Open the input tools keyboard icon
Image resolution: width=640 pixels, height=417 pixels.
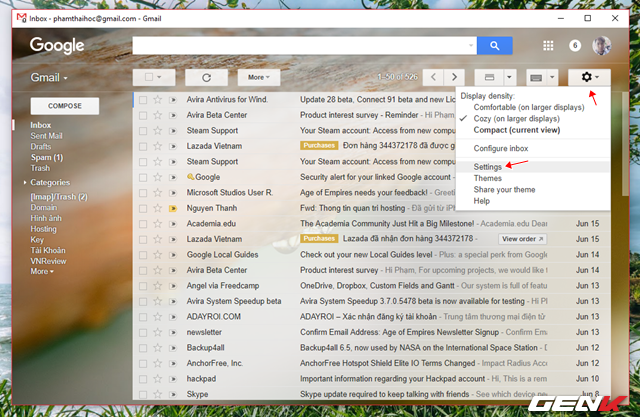[536, 78]
